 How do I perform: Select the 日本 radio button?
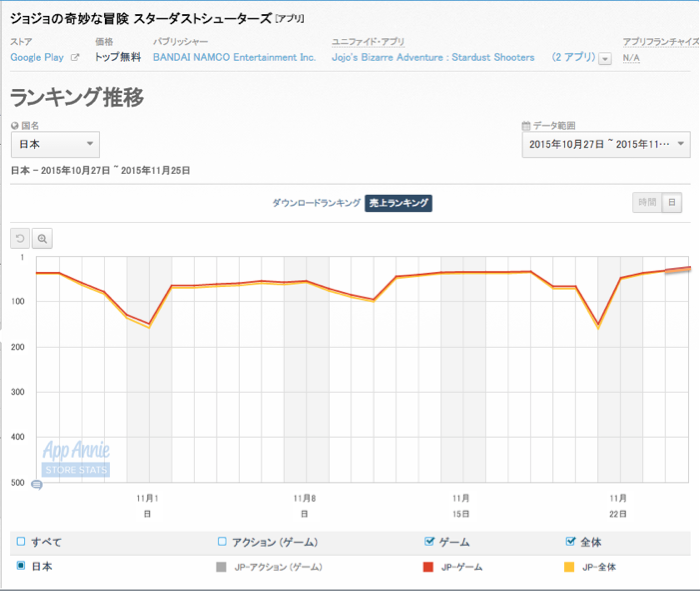(x=21, y=566)
